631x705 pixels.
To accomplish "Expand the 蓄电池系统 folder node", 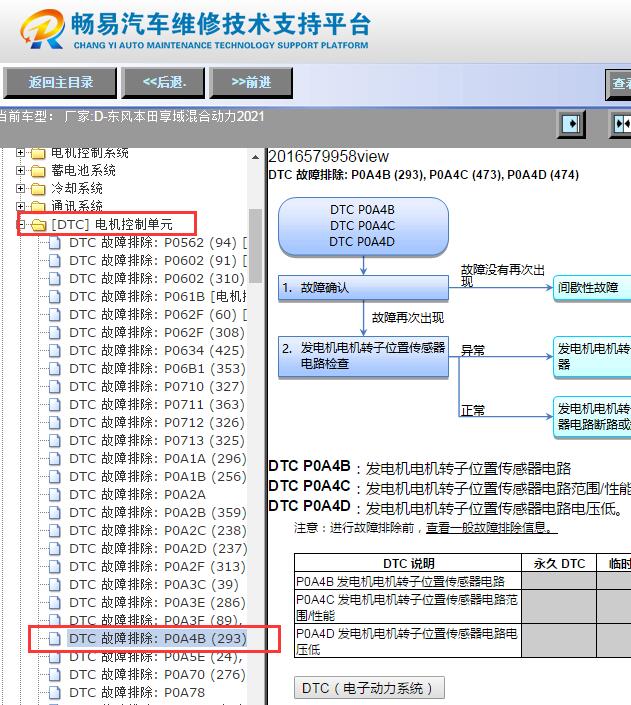I will (20, 170).
